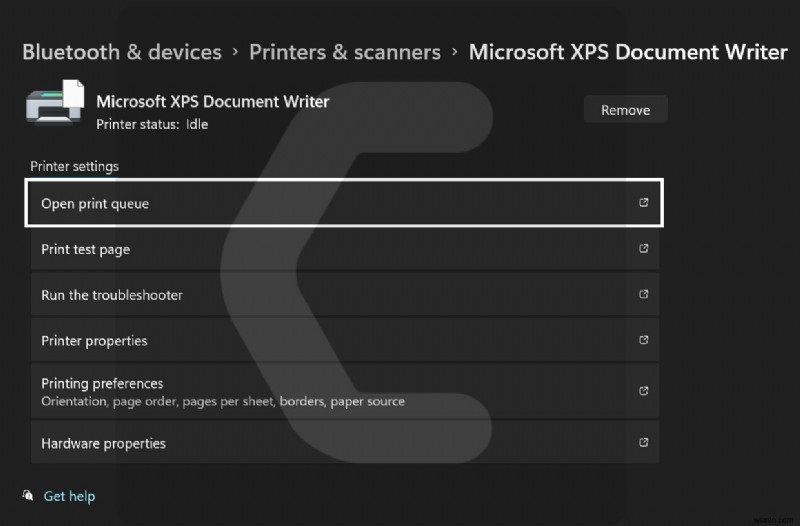Click Orientation, page order description text

pyautogui.click(x=223, y=402)
